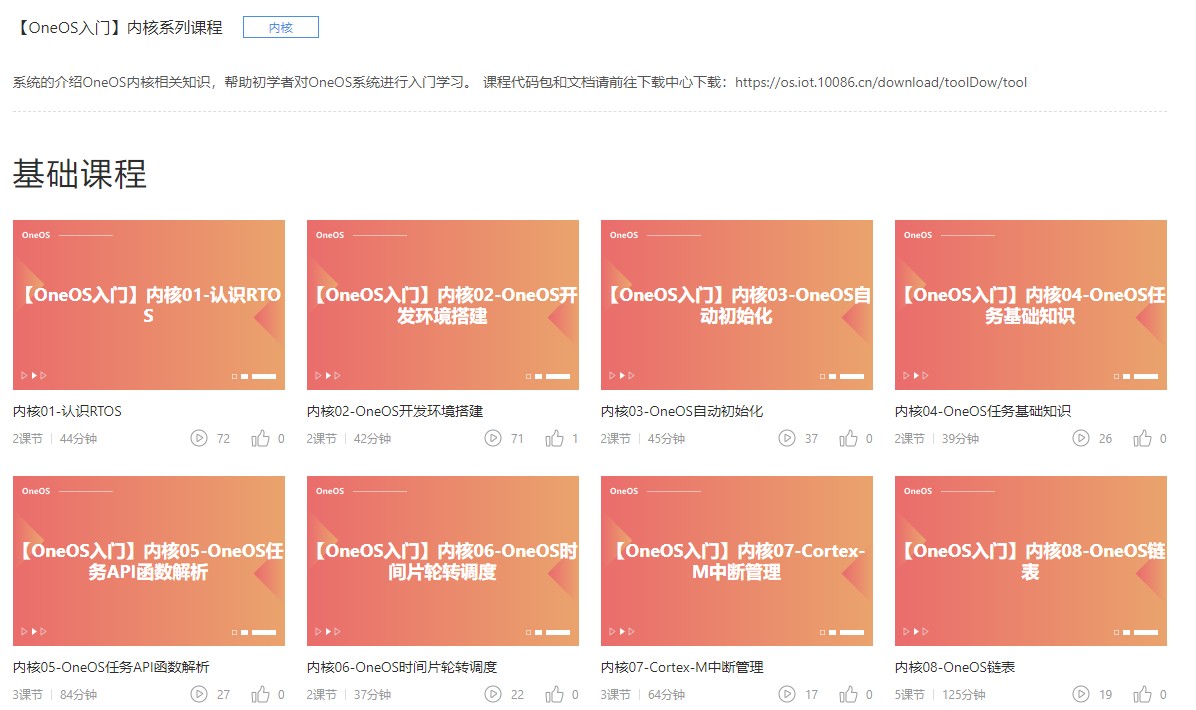The width and height of the screenshot is (1196, 710).
Task: Click play-count icon for 内核01-认识RTOS
Action: click(199, 439)
